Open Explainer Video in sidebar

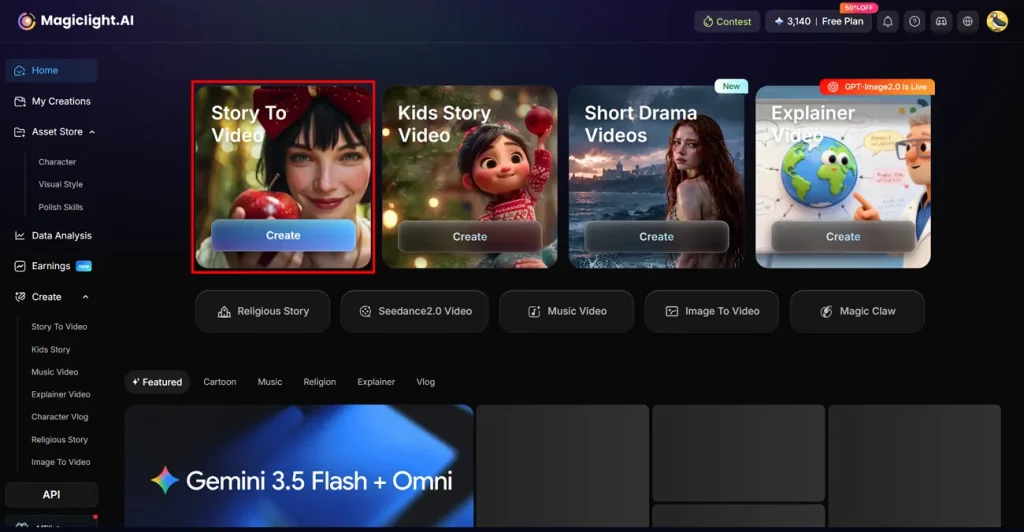click(x=61, y=395)
